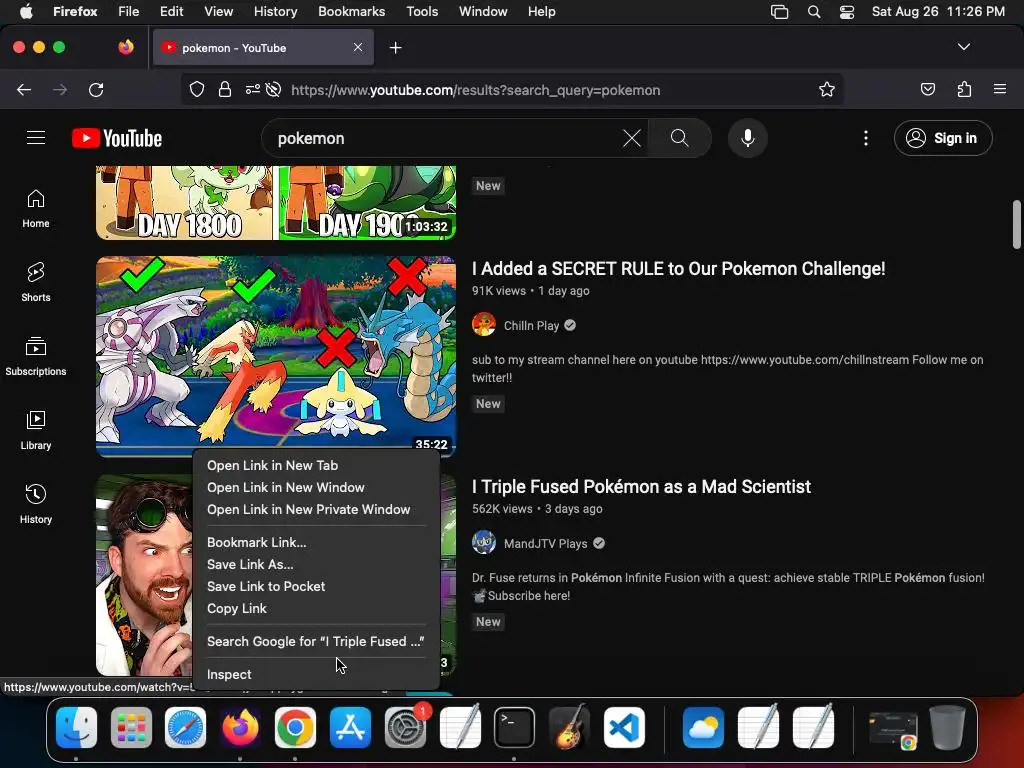The height and width of the screenshot is (768, 1024).
Task: Click the search magnifier button
Action: [x=680, y=138]
